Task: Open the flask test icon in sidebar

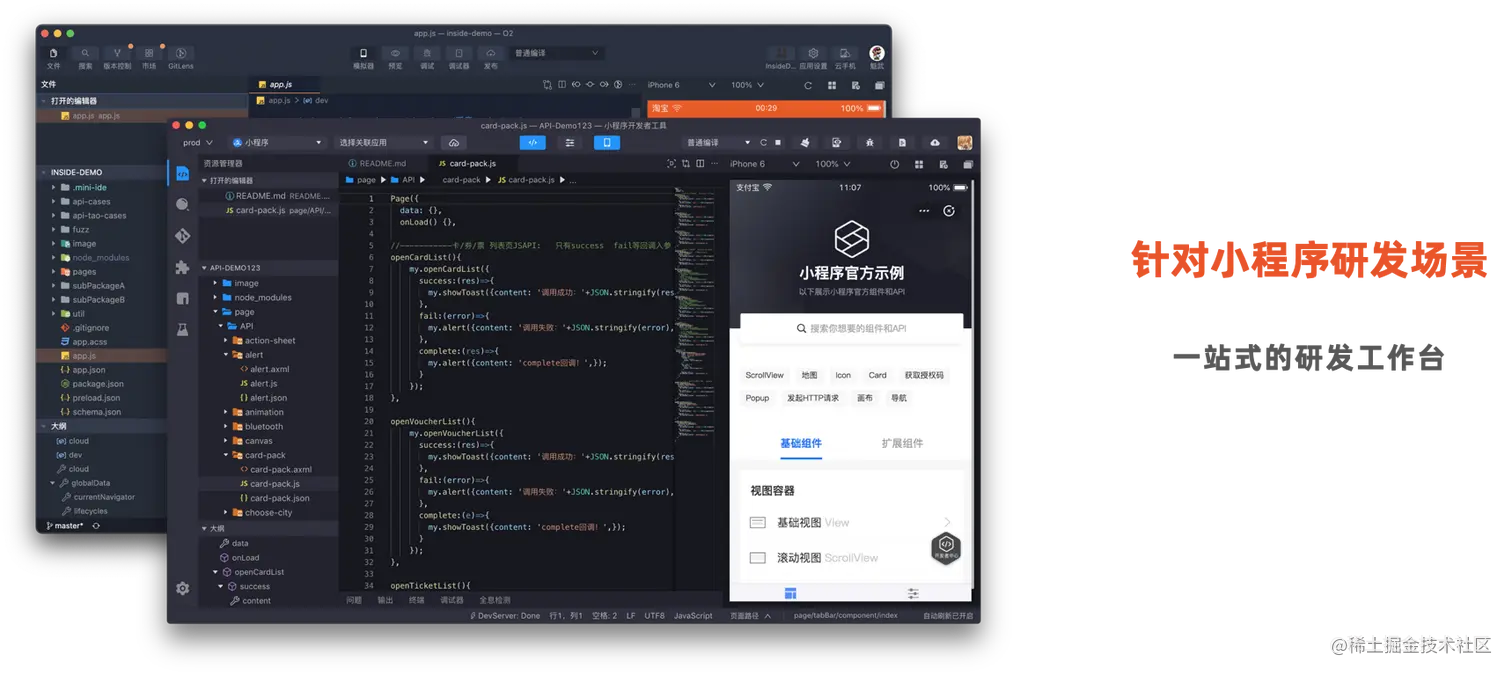Action: click(182, 329)
